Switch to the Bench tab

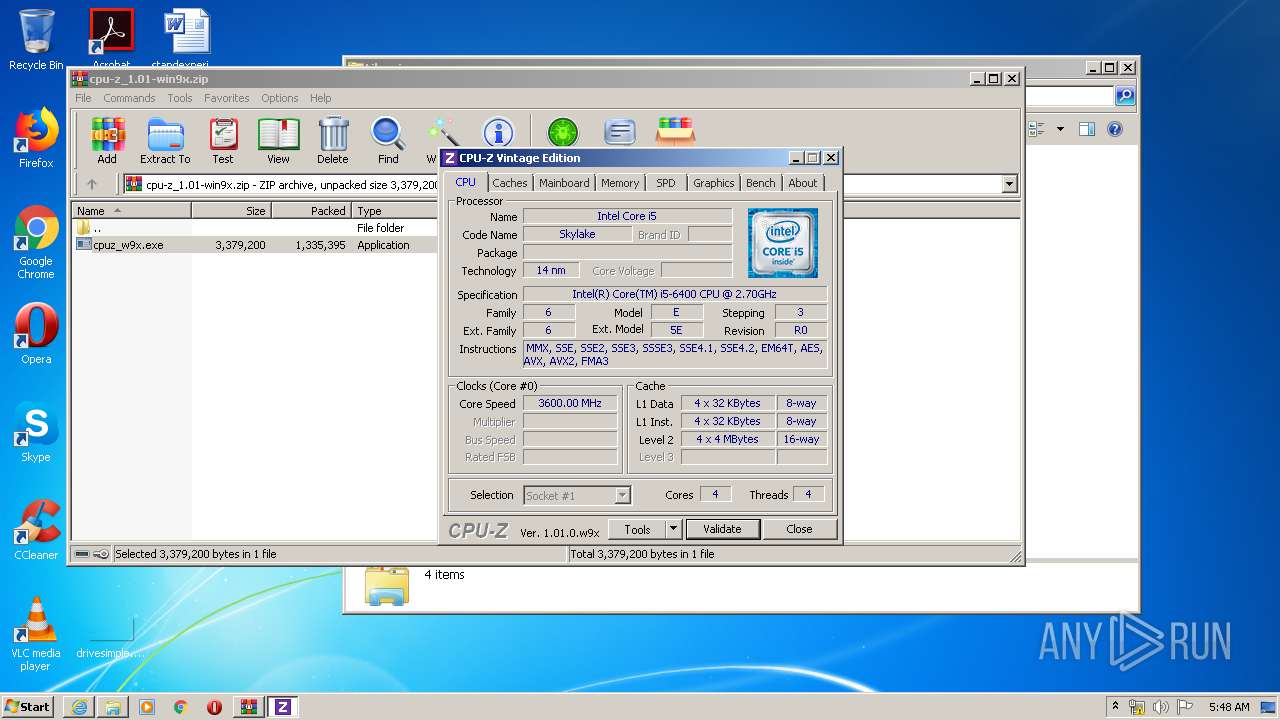(760, 183)
